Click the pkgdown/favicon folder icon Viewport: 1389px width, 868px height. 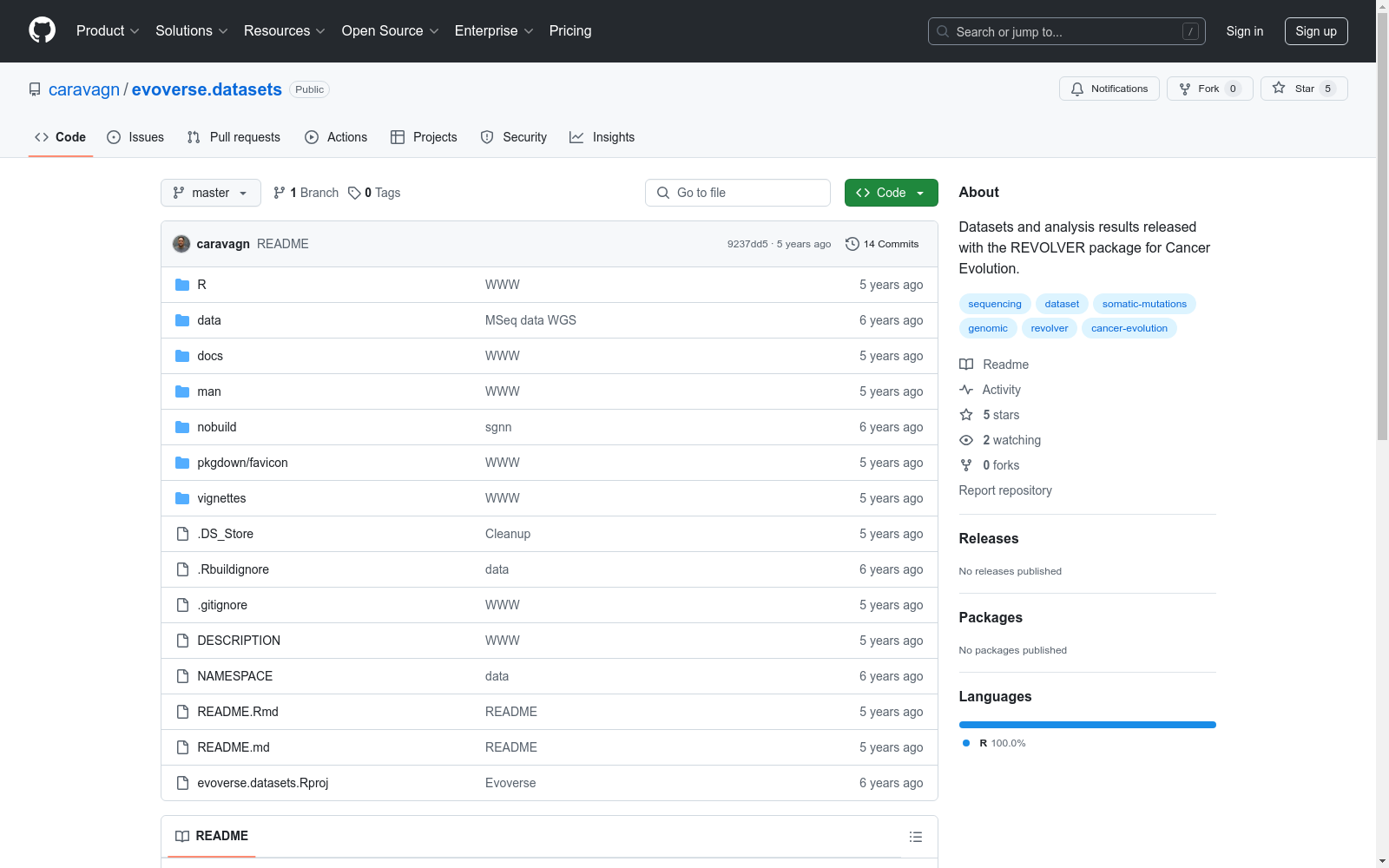click(182, 463)
